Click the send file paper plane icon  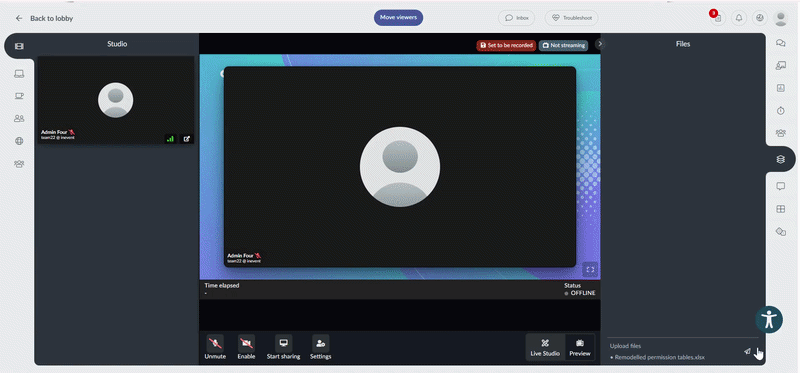(x=747, y=351)
